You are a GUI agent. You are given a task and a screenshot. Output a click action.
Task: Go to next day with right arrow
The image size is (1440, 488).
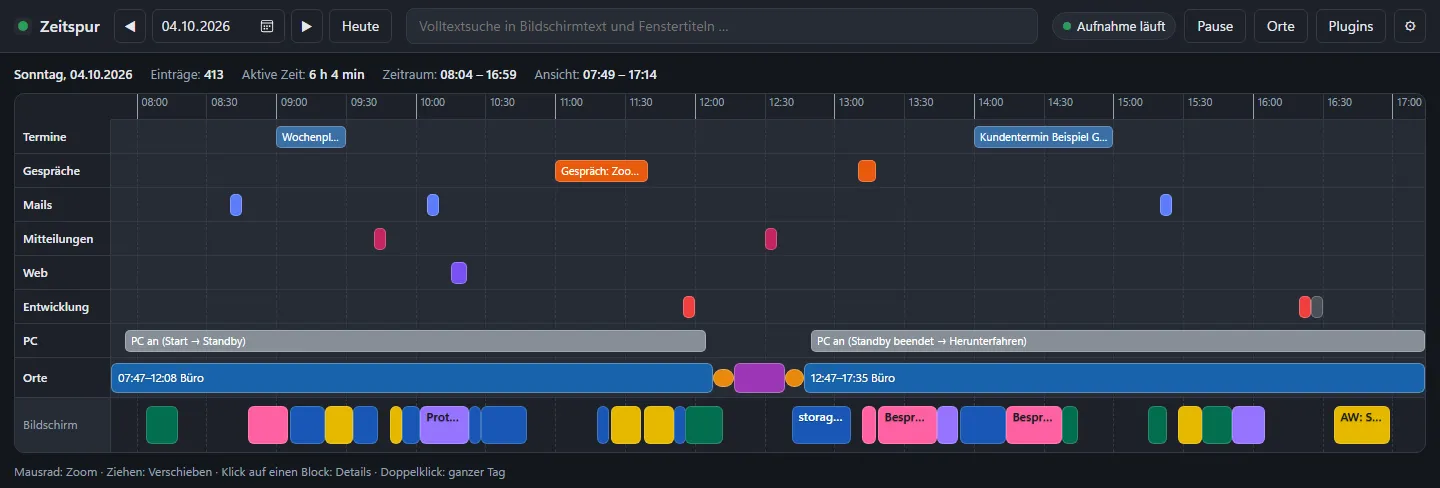point(307,26)
